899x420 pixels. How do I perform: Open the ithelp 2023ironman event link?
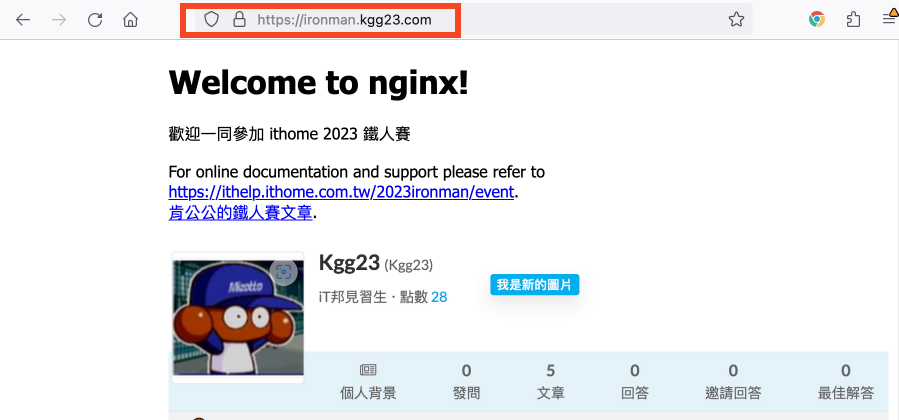(341, 191)
